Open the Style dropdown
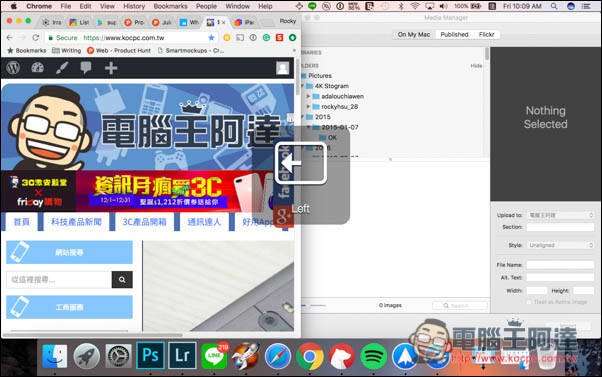The height and width of the screenshot is (377, 602). 561,245
